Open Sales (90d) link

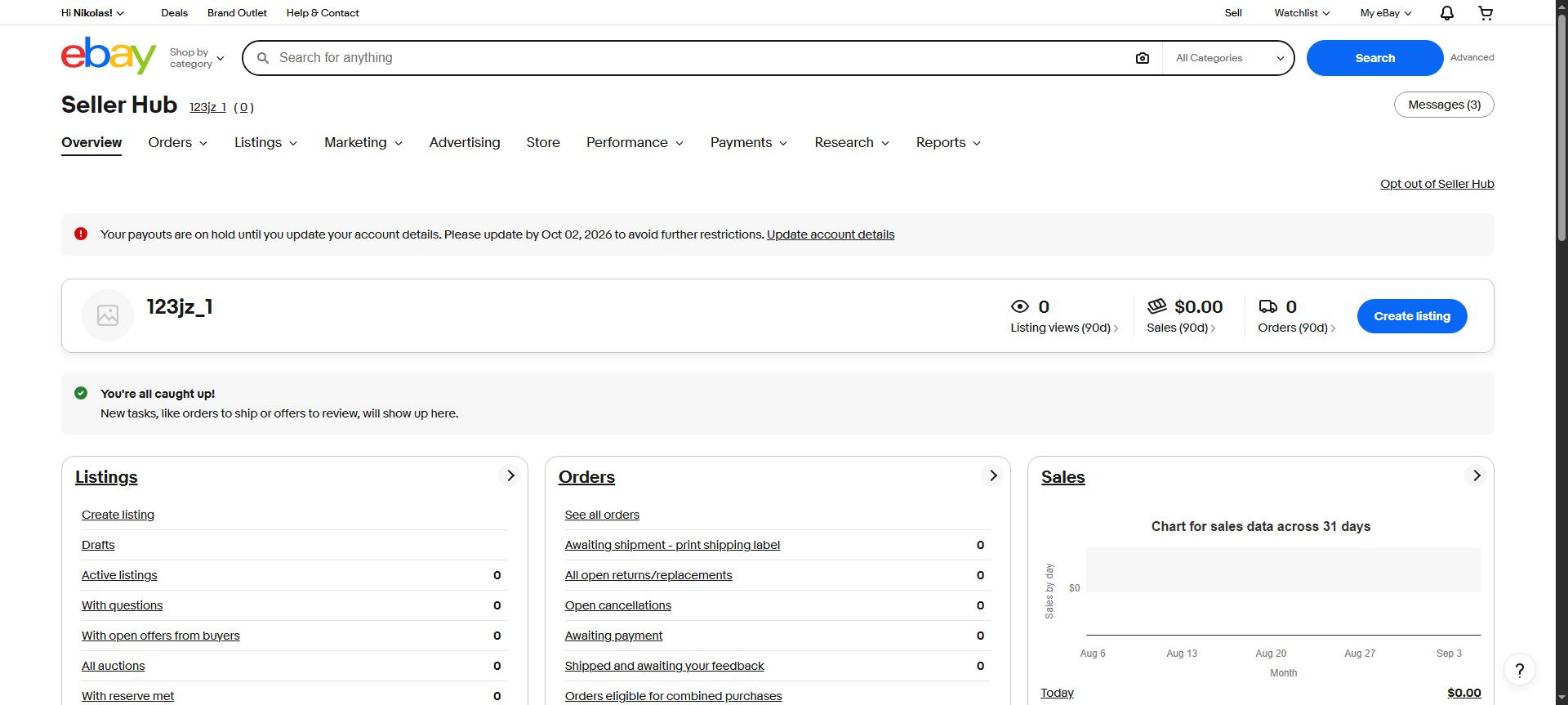pos(1180,328)
